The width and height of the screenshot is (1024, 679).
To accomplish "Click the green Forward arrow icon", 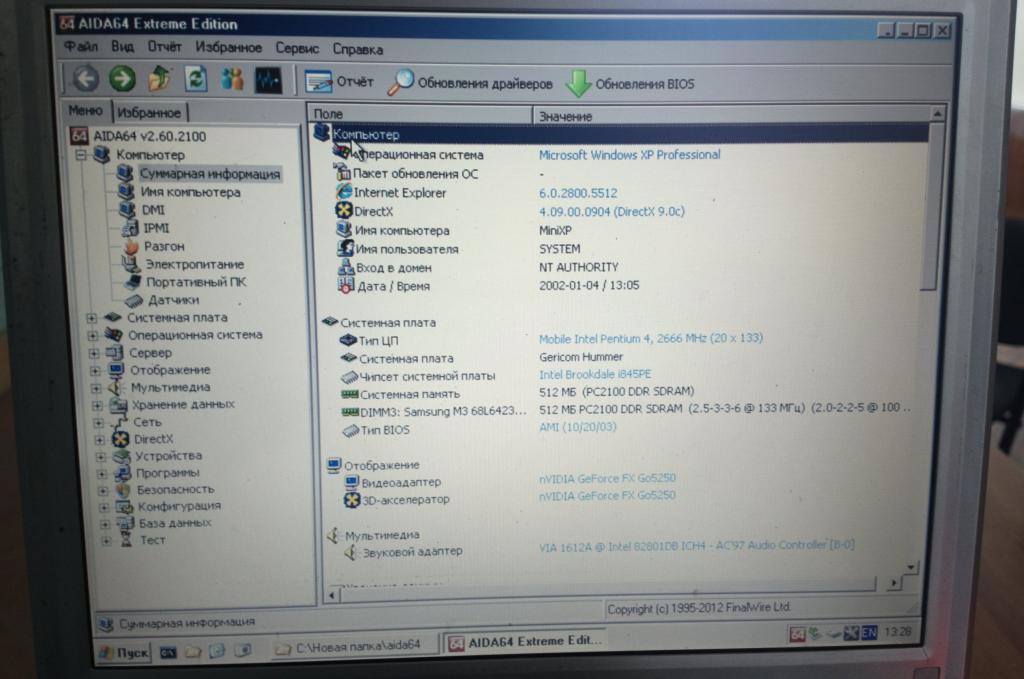I will pos(121,79).
